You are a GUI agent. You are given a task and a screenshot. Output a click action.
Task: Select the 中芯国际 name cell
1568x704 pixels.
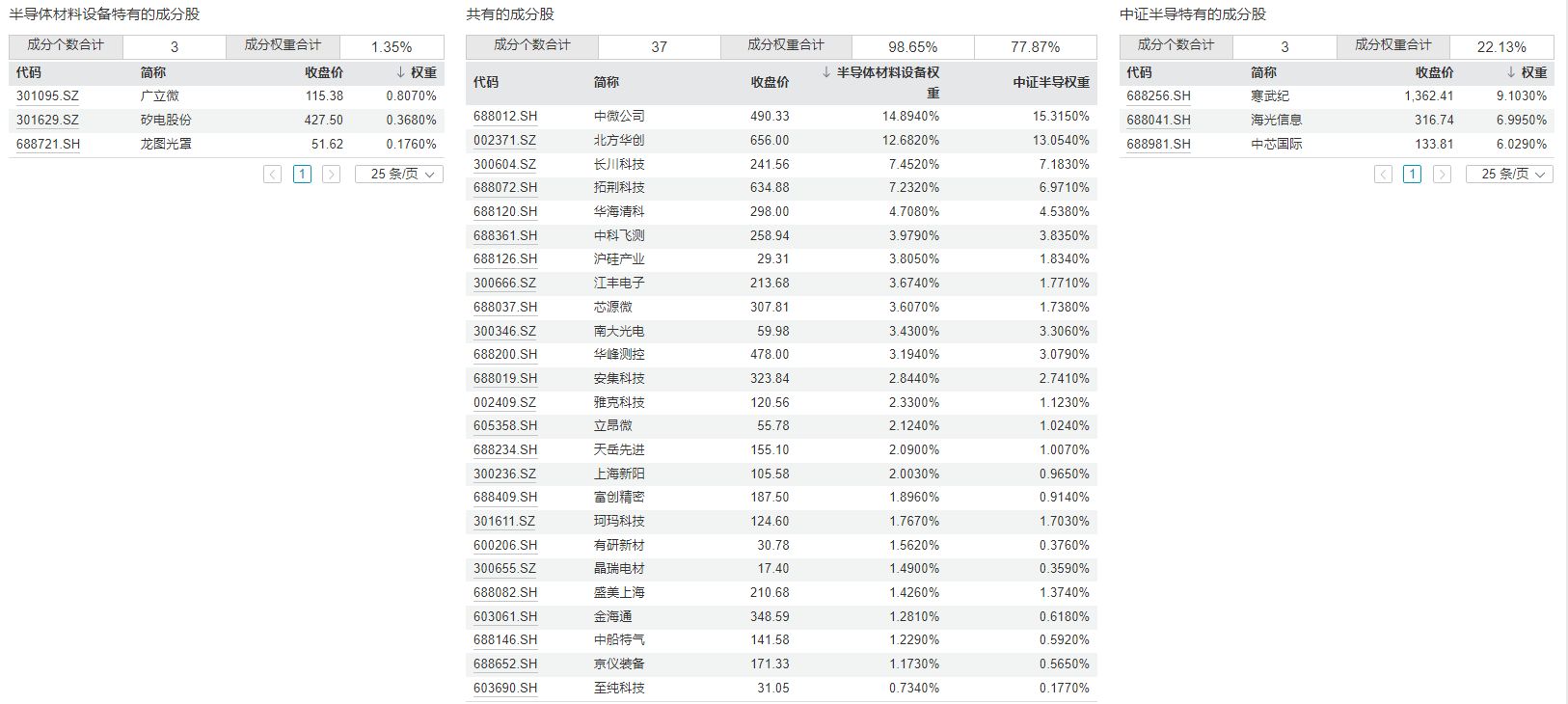coord(1276,144)
